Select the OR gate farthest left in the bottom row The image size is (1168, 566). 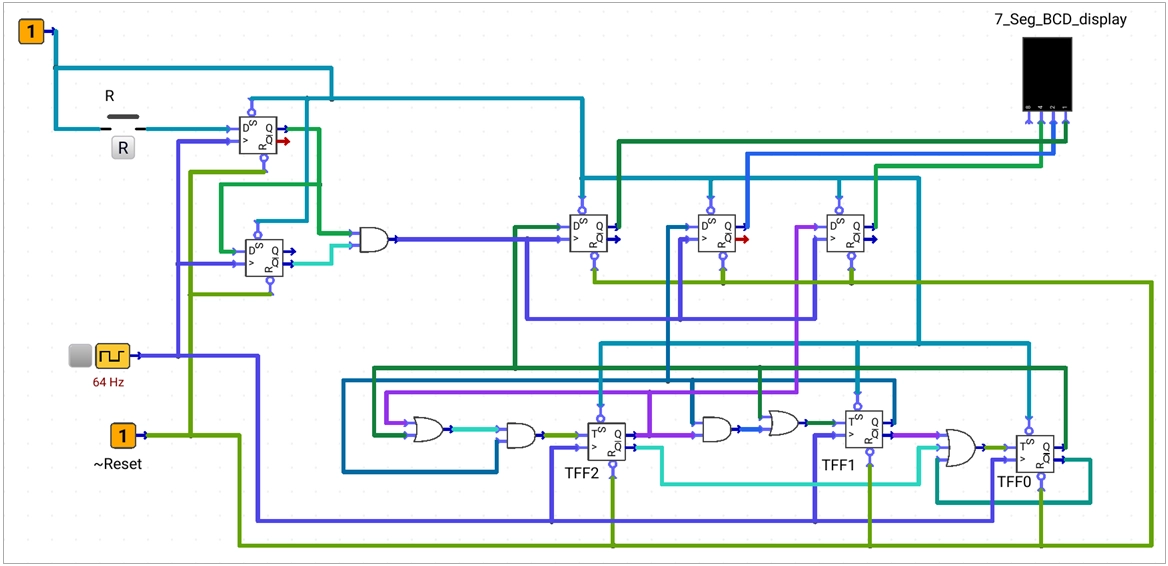coord(428,429)
